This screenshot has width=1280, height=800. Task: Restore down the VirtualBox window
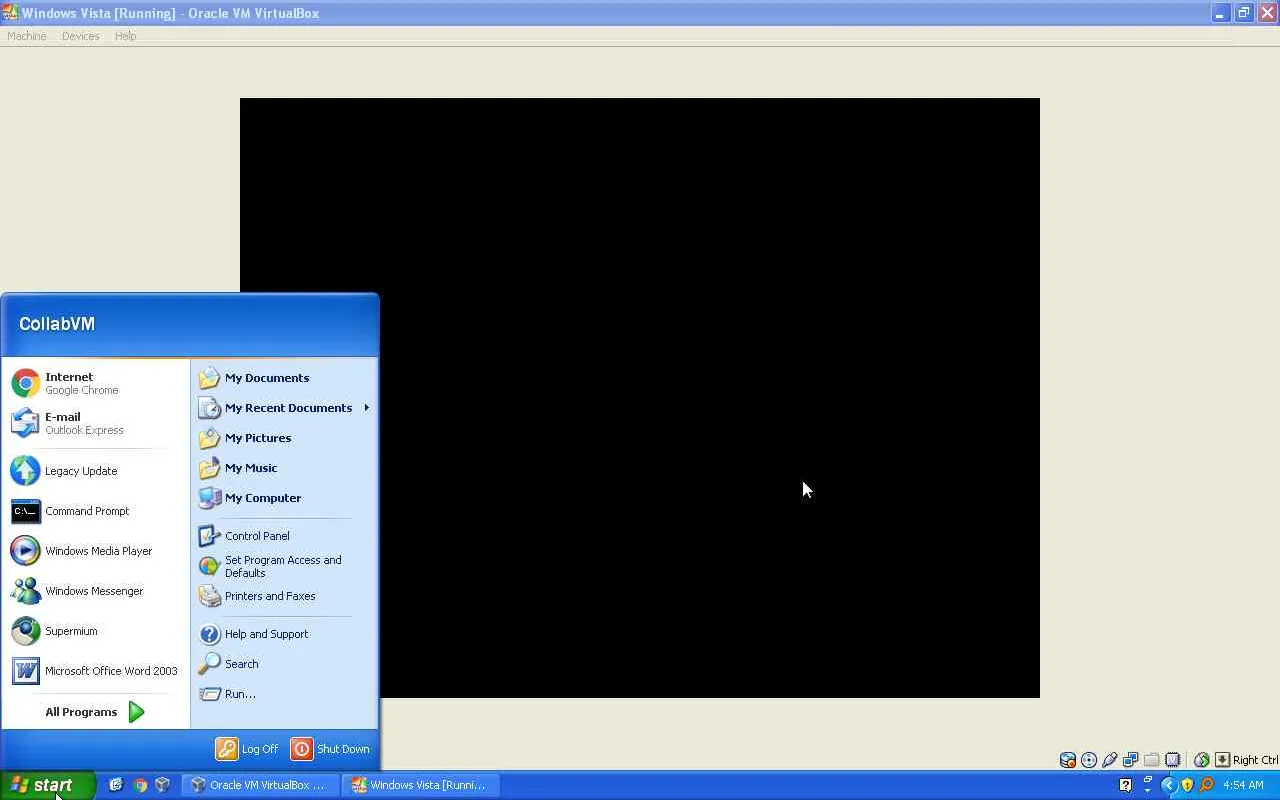pyautogui.click(x=1243, y=13)
